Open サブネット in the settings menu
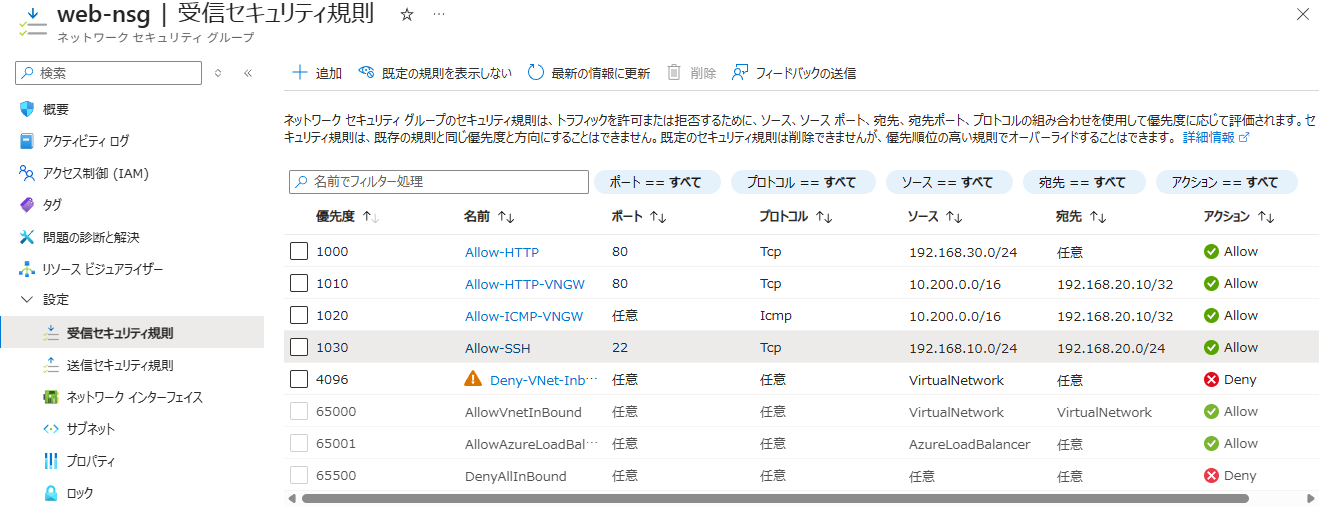The height and width of the screenshot is (516, 1321). (90, 429)
